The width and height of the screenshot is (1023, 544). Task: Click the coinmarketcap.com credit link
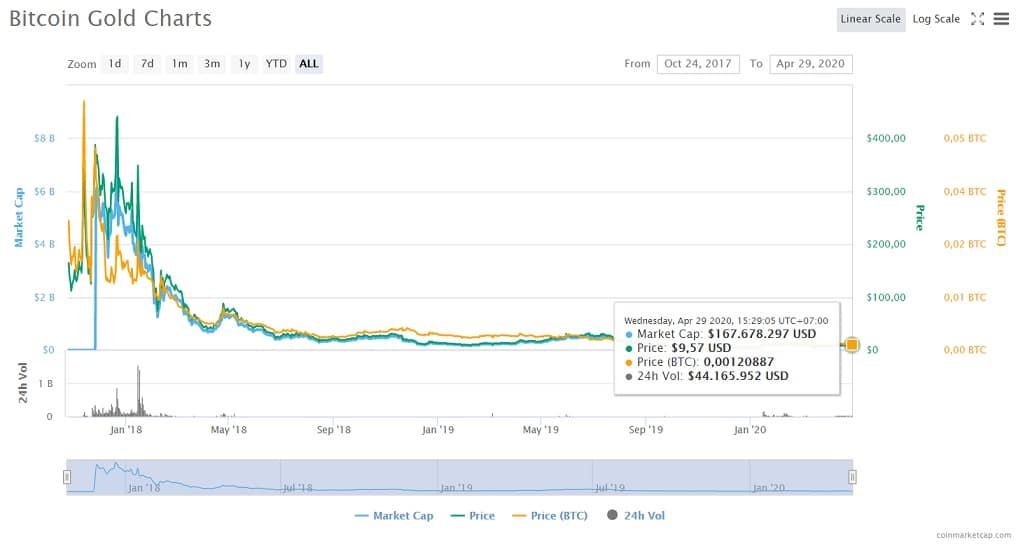tap(973, 535)
